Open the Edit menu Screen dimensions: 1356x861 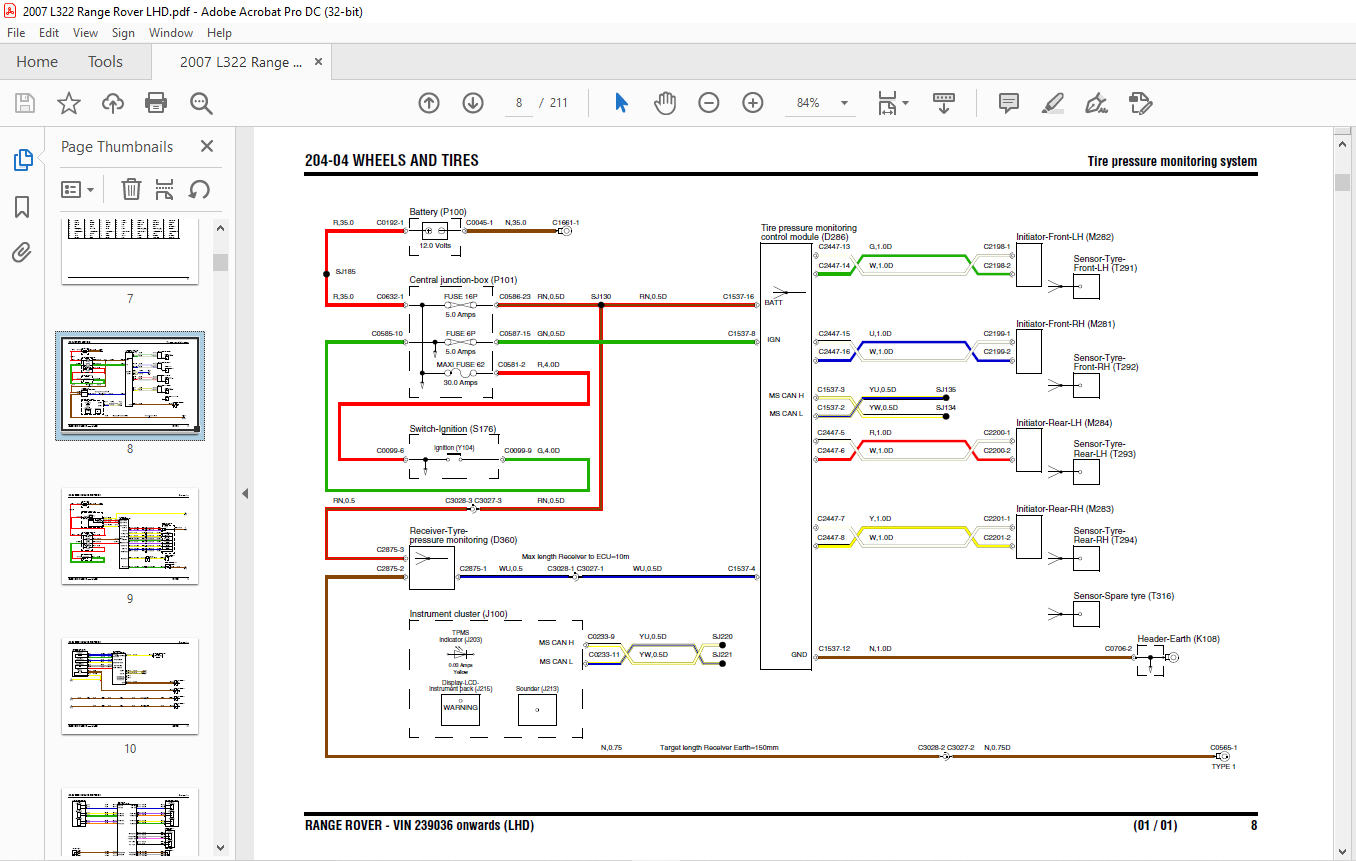[49, 33]
